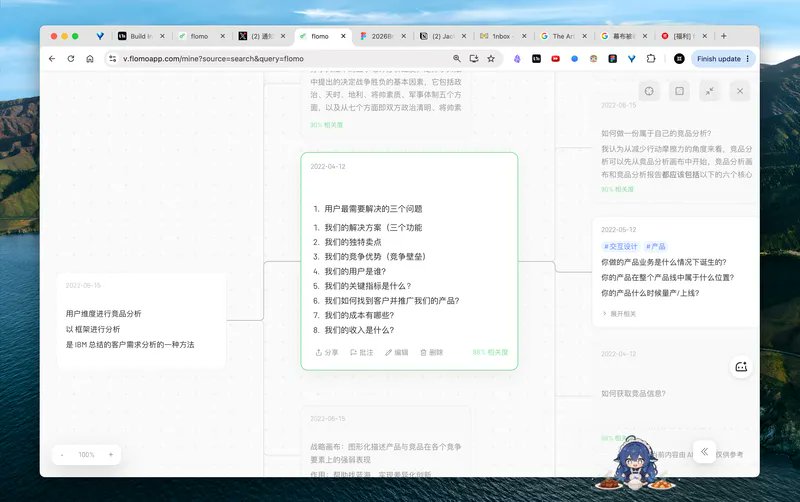Select the memo 如何做一份属于自己的竞品分析?

click(677, 148)
